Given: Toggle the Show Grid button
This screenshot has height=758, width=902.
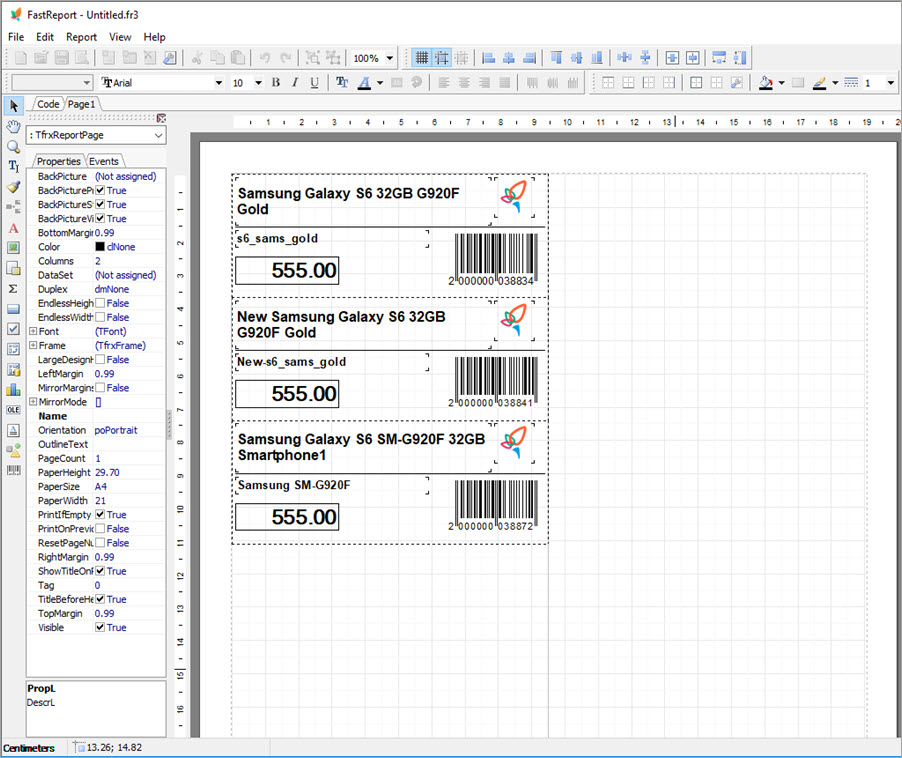Looking at the screenshot, I should click(x=422, y=58).
